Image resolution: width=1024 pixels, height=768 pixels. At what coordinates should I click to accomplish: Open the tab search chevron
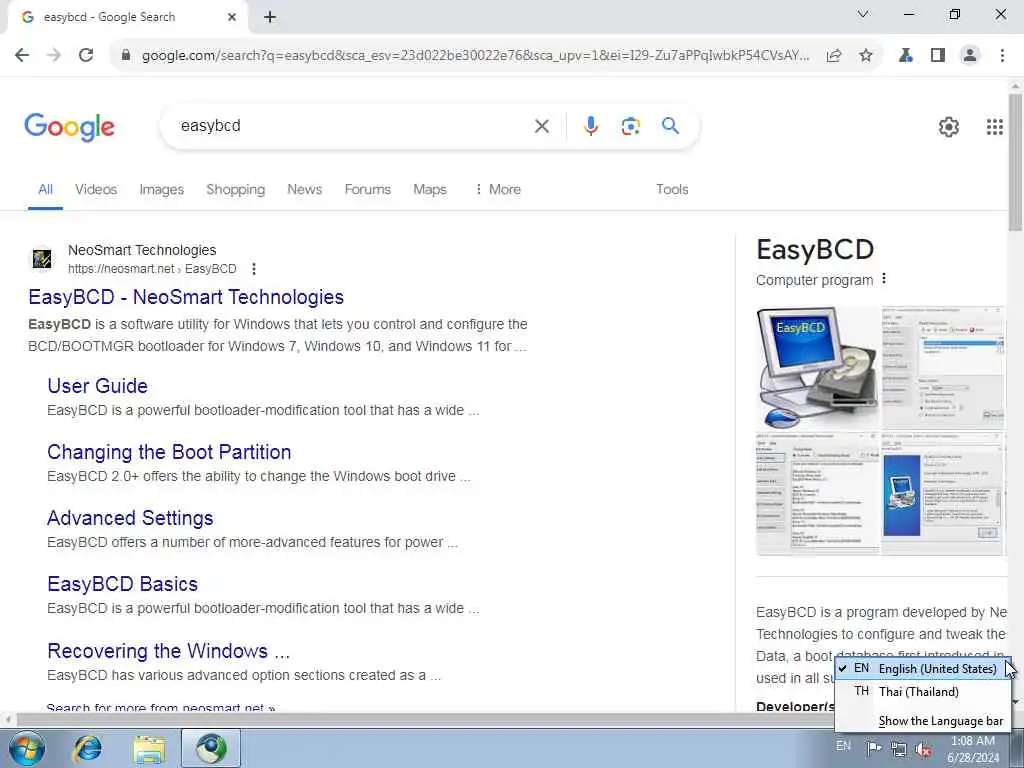863,14
